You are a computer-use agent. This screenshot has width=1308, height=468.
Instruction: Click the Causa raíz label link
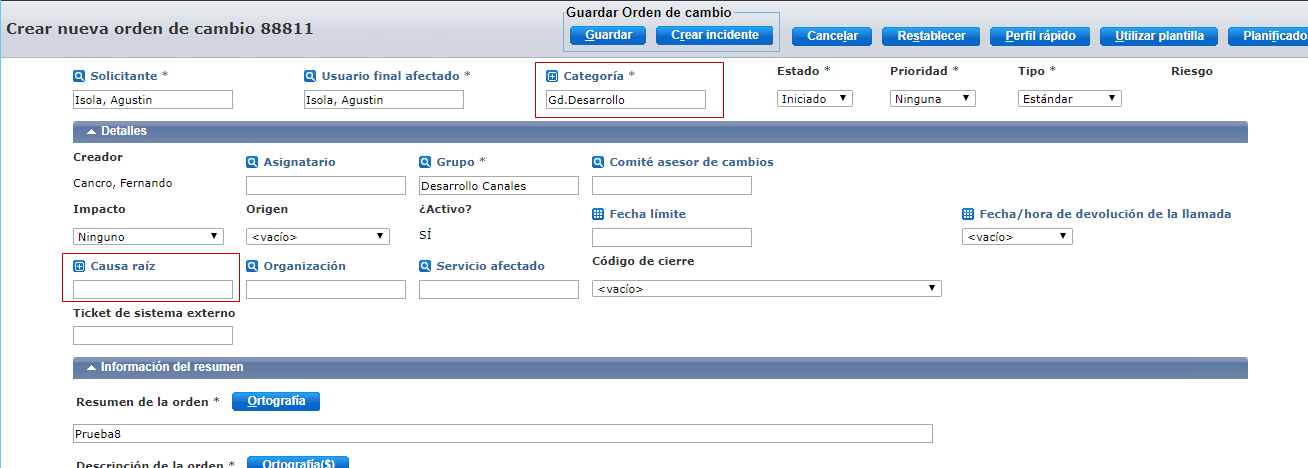[x=123, y=266]
